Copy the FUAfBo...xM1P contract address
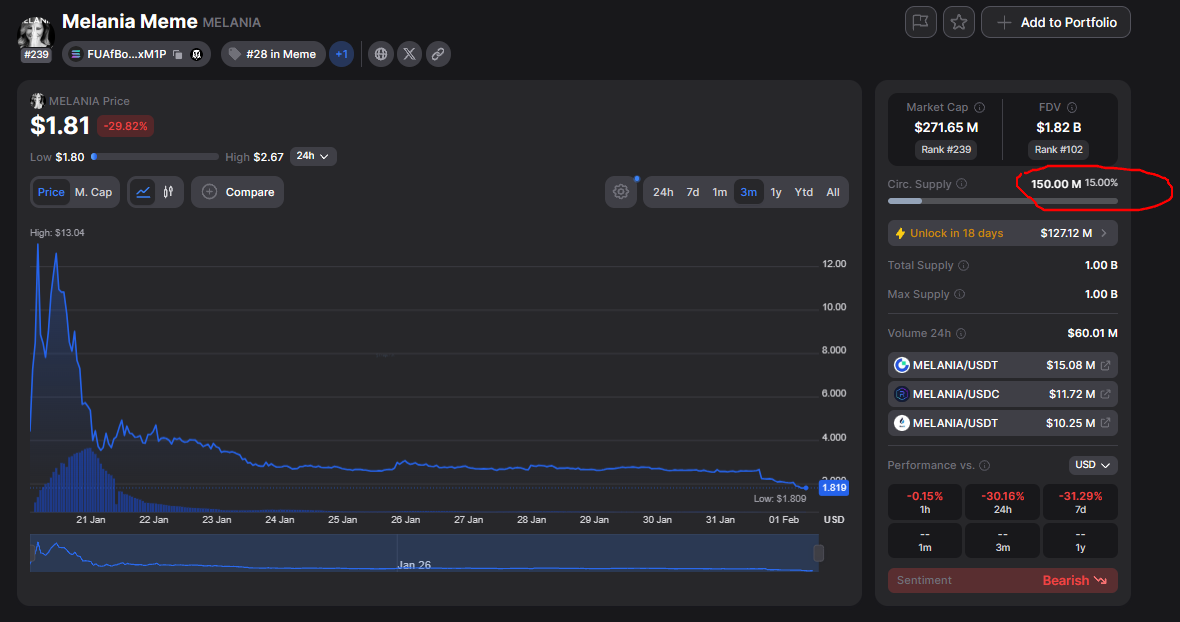 click(x=178, y=54)
